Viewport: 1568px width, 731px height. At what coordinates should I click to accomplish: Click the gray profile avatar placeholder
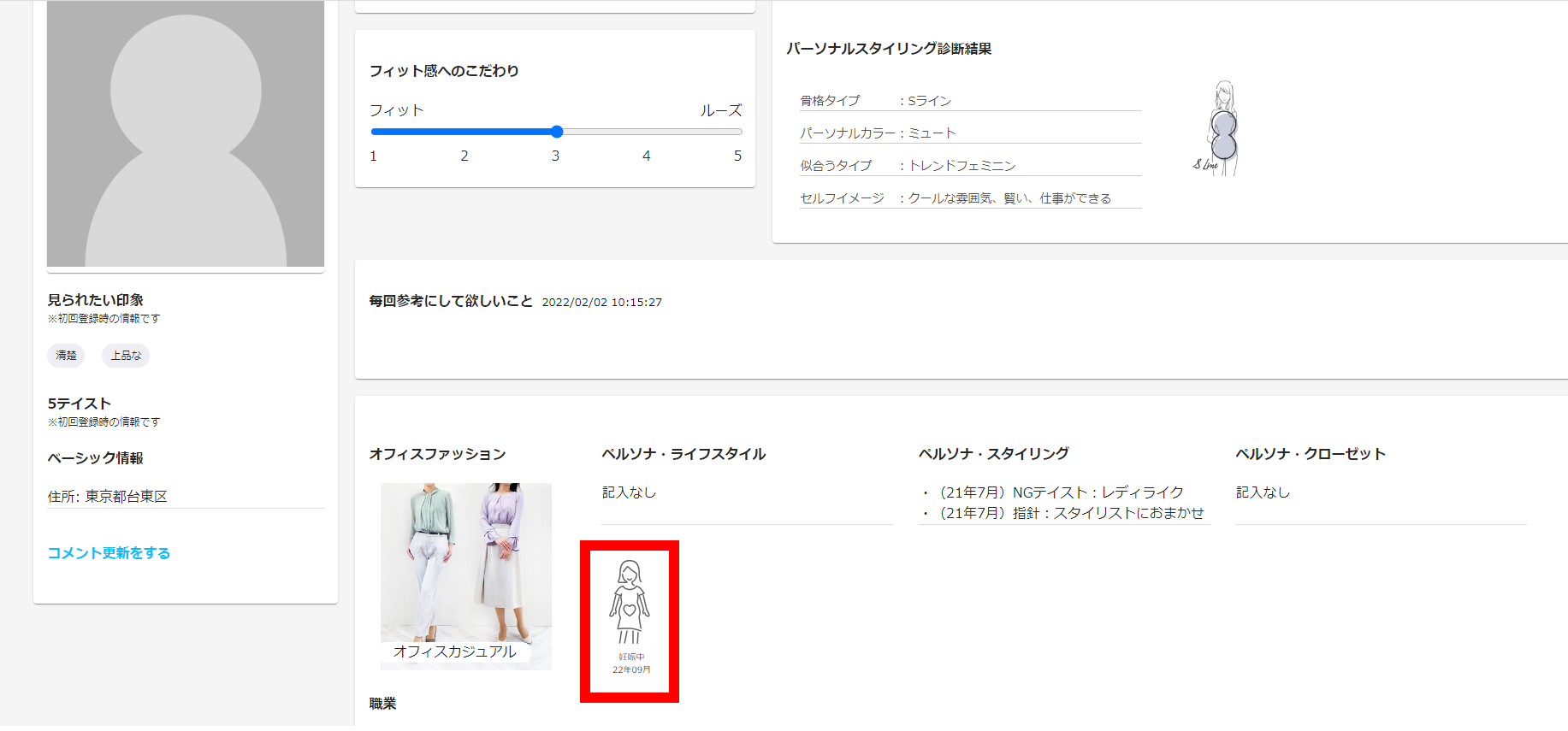pyautogui.click(x=186, y=134)
